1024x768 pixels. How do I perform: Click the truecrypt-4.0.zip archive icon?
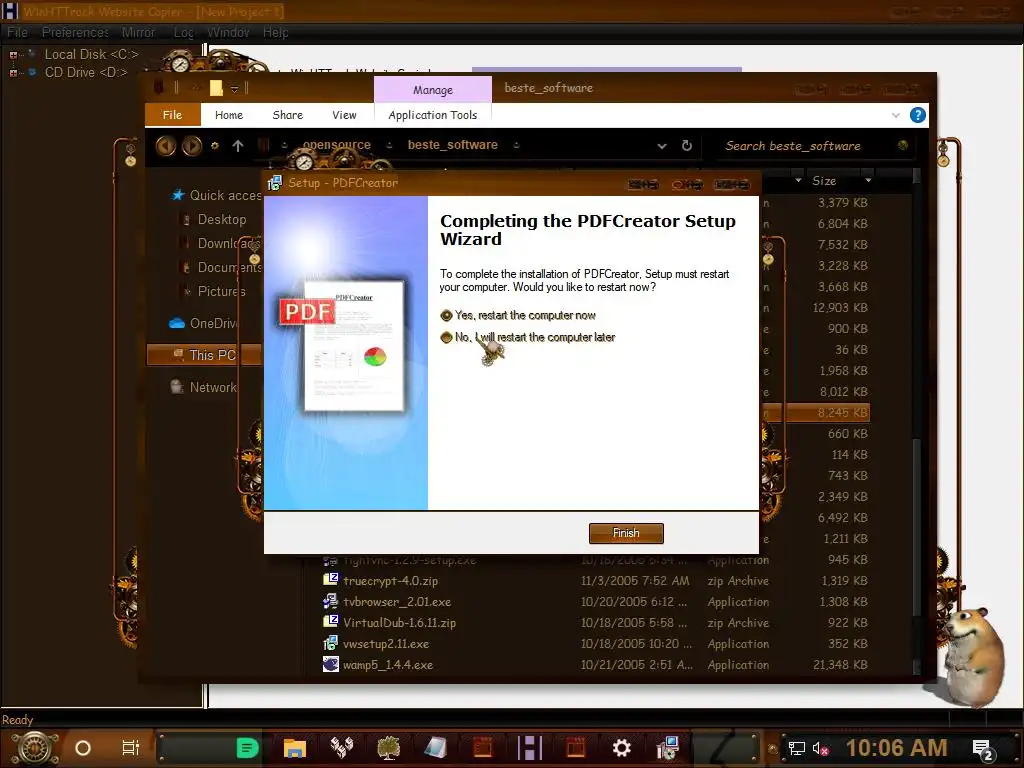[x=330, y=580]
